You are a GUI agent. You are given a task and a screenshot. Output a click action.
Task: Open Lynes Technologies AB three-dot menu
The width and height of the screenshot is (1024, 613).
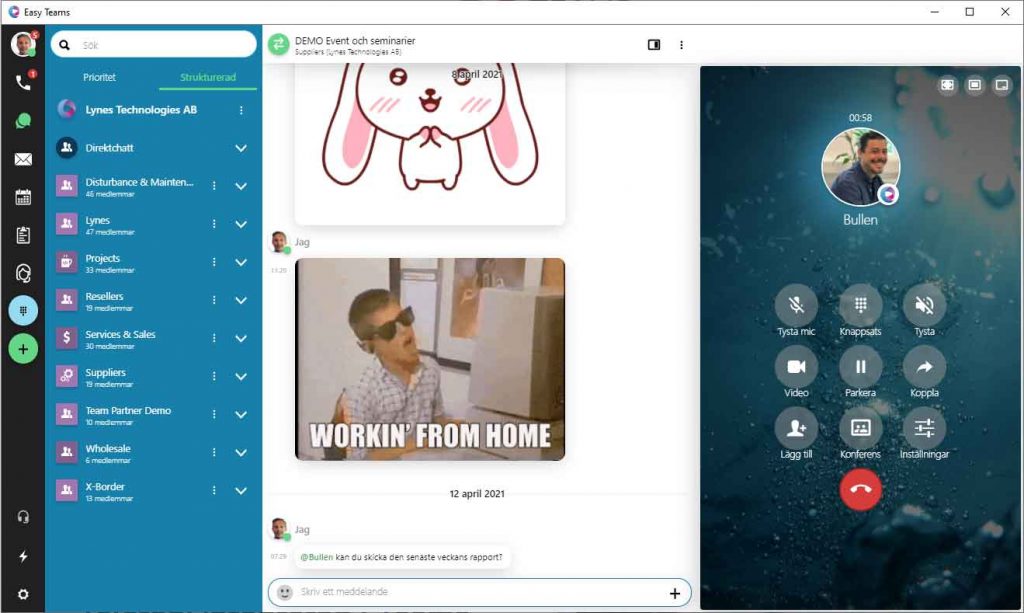click(241, 110)
